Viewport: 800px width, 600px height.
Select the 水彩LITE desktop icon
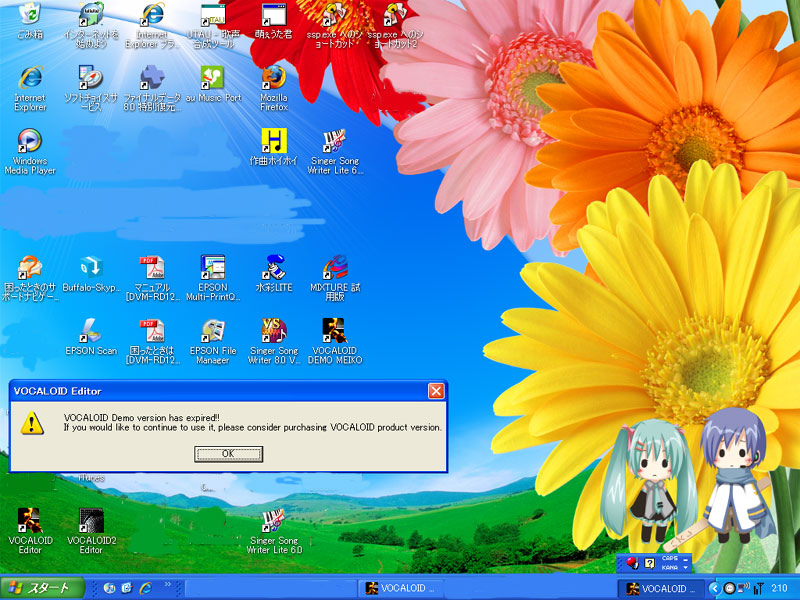(x=274, y=273)
